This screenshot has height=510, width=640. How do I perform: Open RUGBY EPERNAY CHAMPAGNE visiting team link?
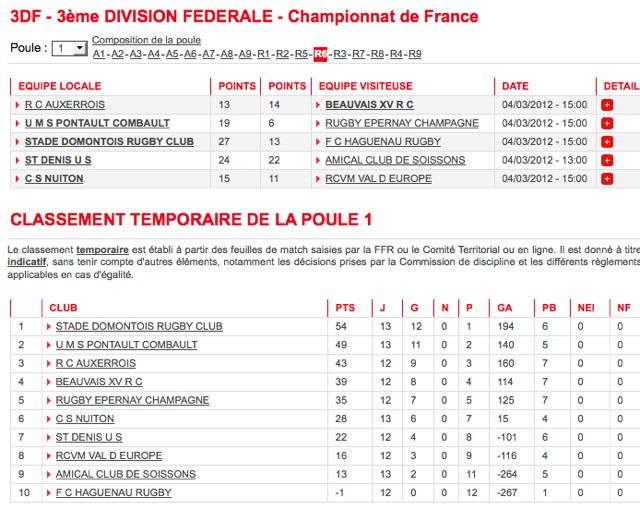pyautogui.click(x=402, y=123)
